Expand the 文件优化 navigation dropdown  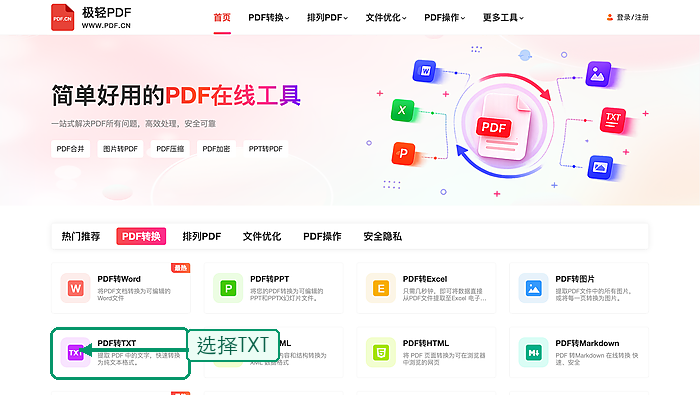tap(386, 17)
